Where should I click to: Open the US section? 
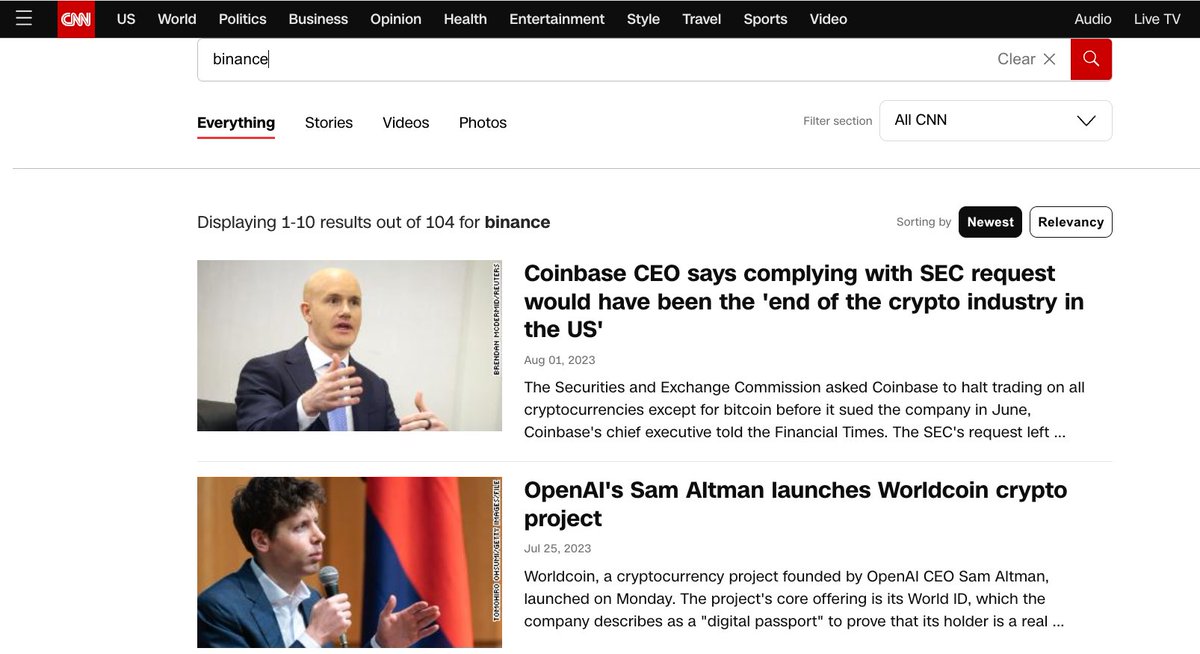point(126,19)
